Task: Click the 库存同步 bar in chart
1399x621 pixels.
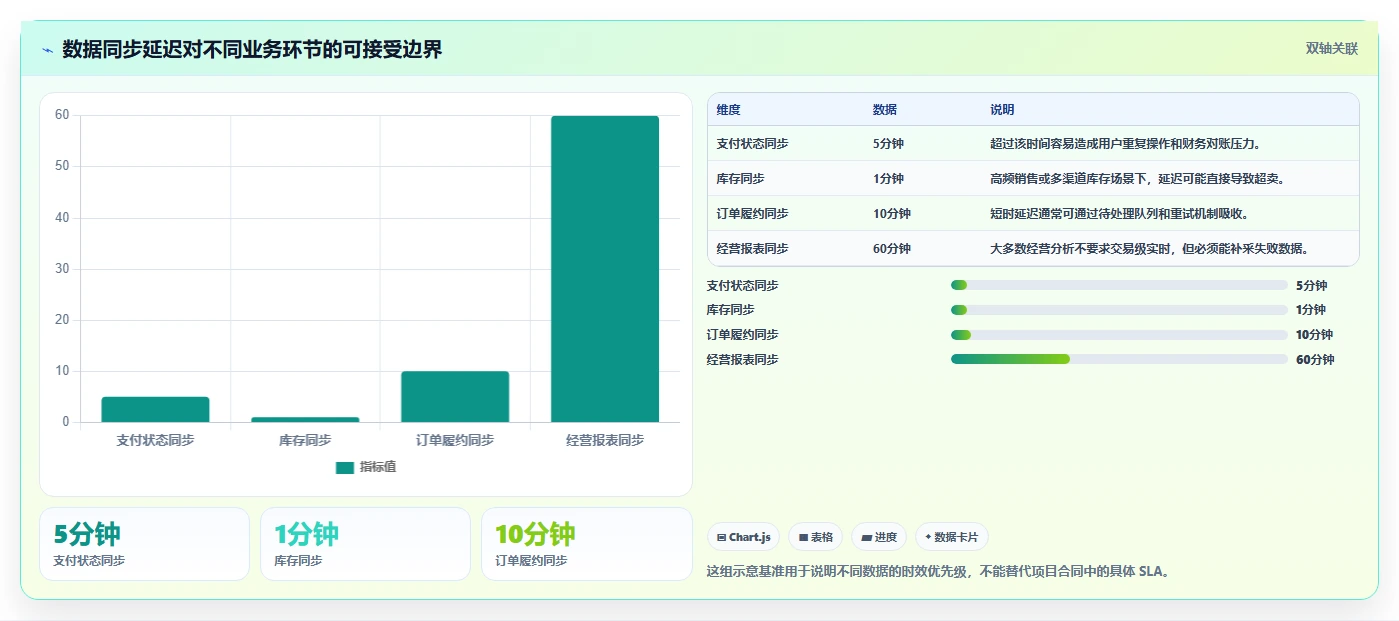Action: click(305, 419)
